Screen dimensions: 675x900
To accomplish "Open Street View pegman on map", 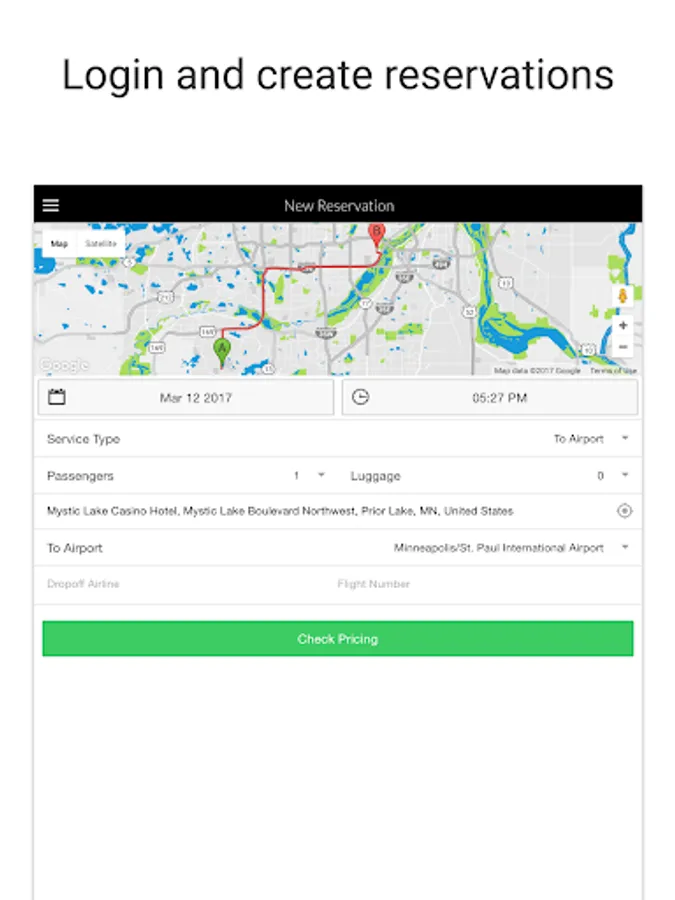I will click(x=622, y=296).
